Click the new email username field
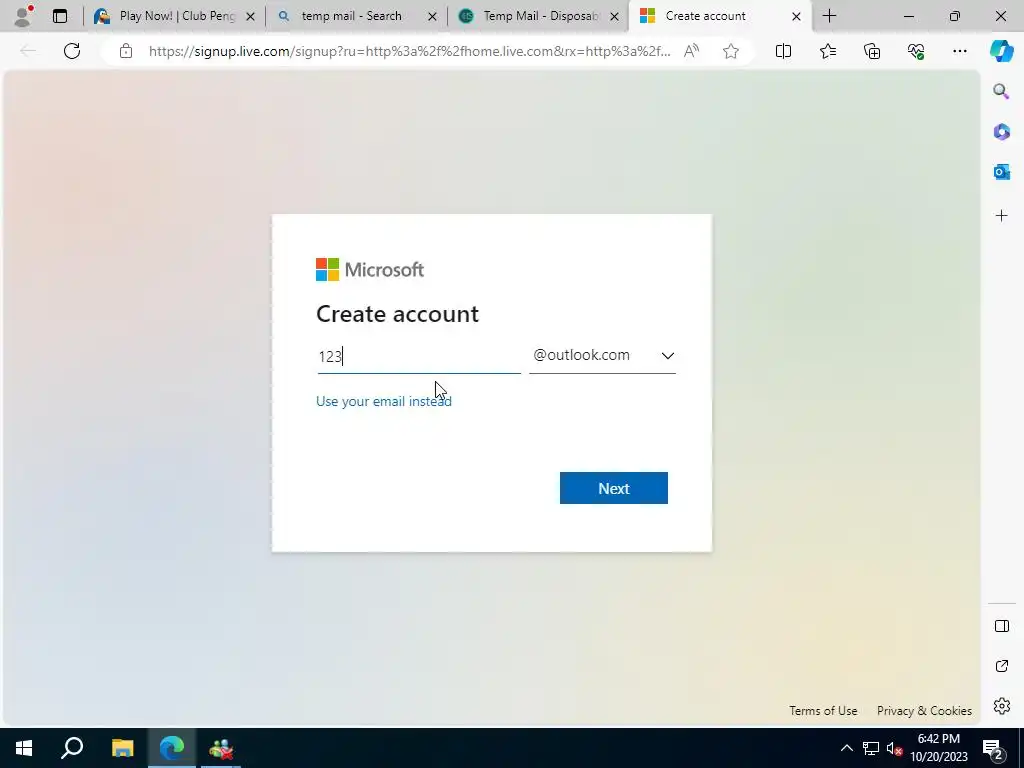The width and height of the screenshot is (1024, 768). tap(419, 357)
